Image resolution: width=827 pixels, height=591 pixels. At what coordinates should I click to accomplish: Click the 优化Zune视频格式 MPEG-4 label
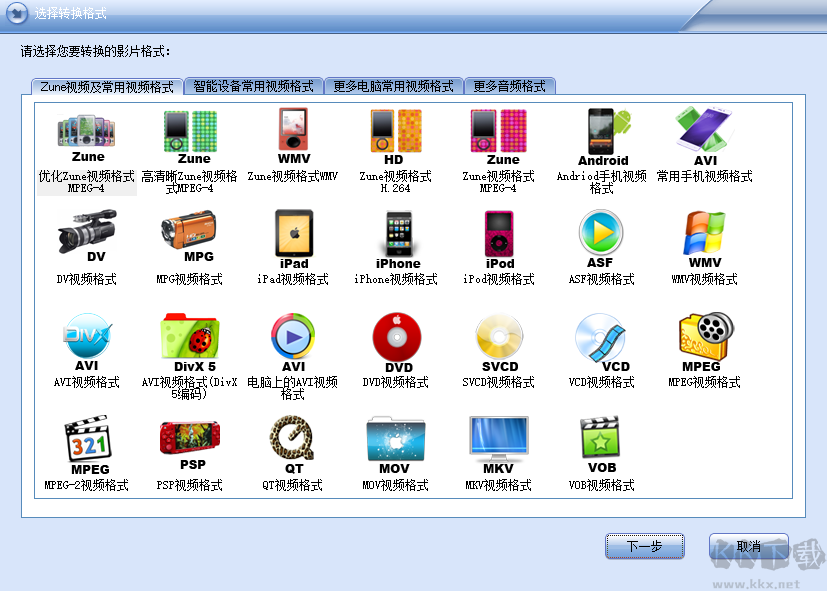(x=86, y=182)
